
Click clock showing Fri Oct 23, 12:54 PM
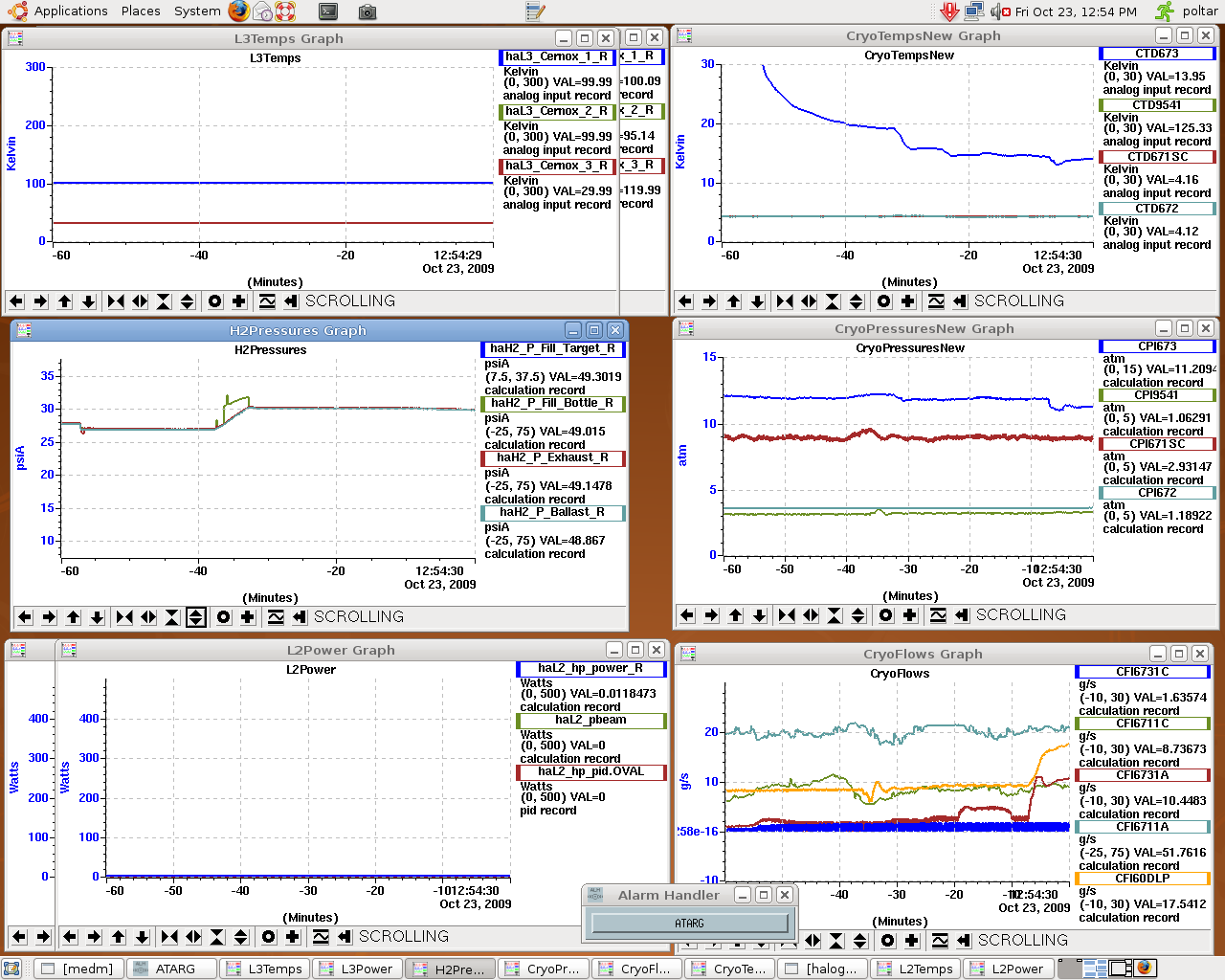tap(1076, 11)
